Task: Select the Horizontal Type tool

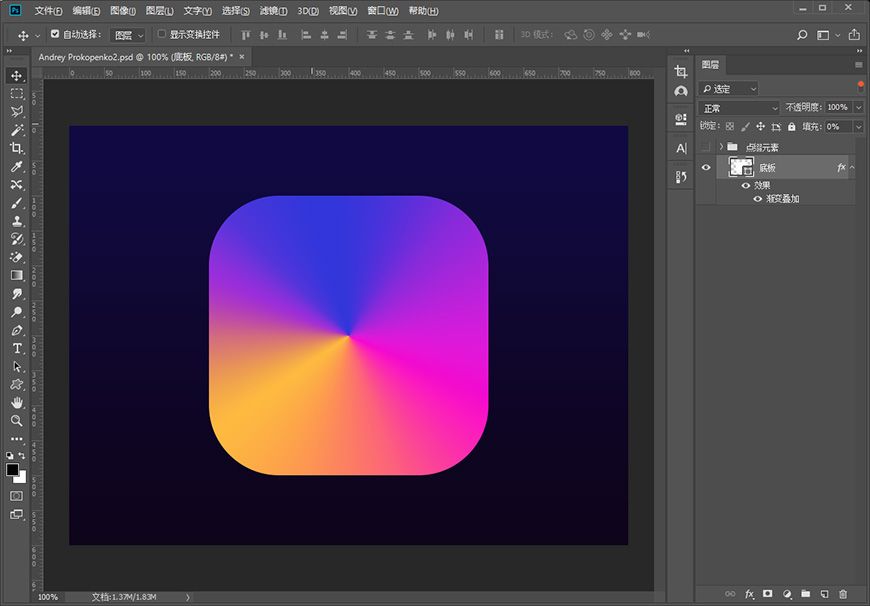Action: (x=17, y=349)
